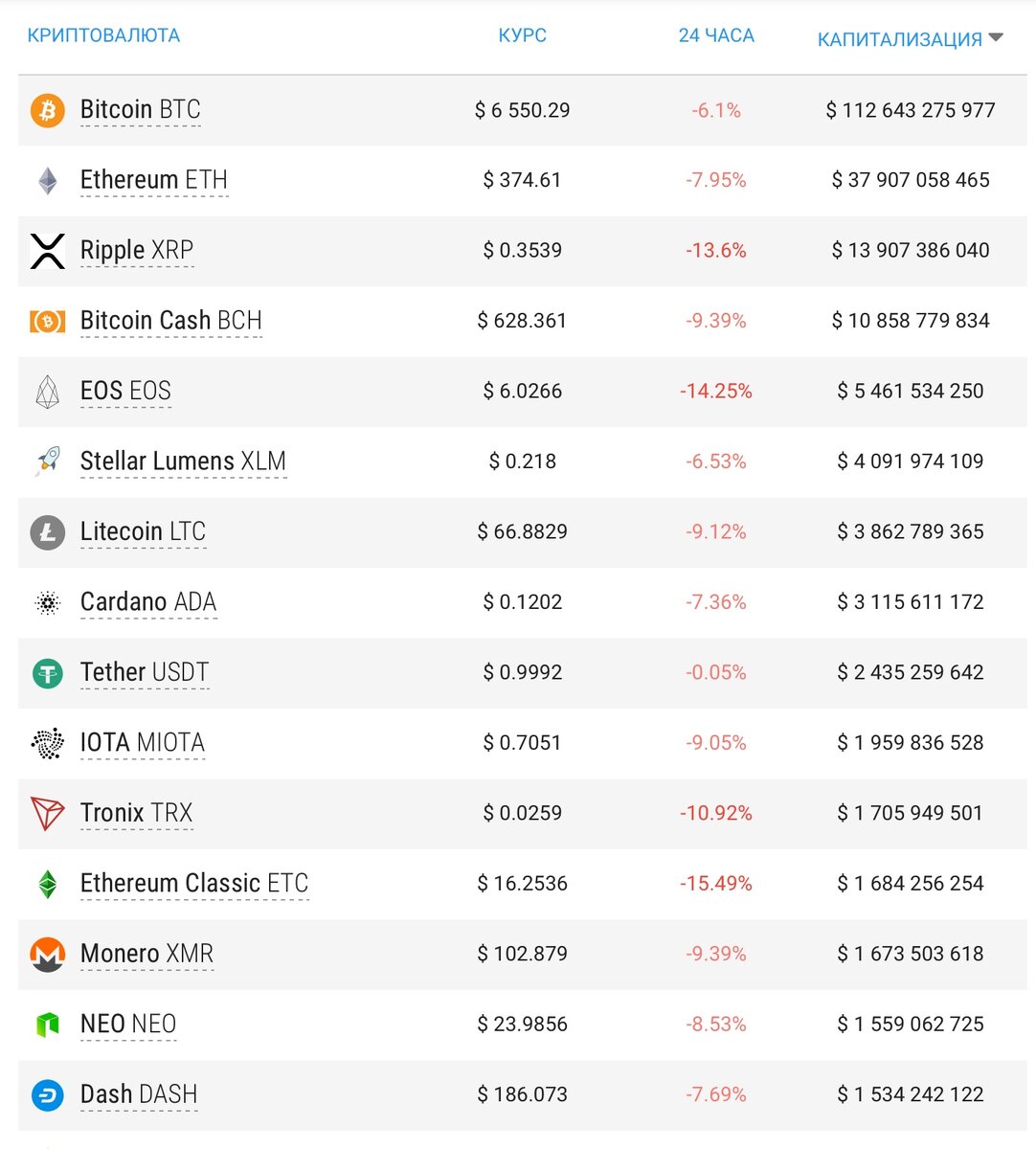1036x1149 pixels.
Task: Sort by the Курс column header
Action: (x=522, y=35)
